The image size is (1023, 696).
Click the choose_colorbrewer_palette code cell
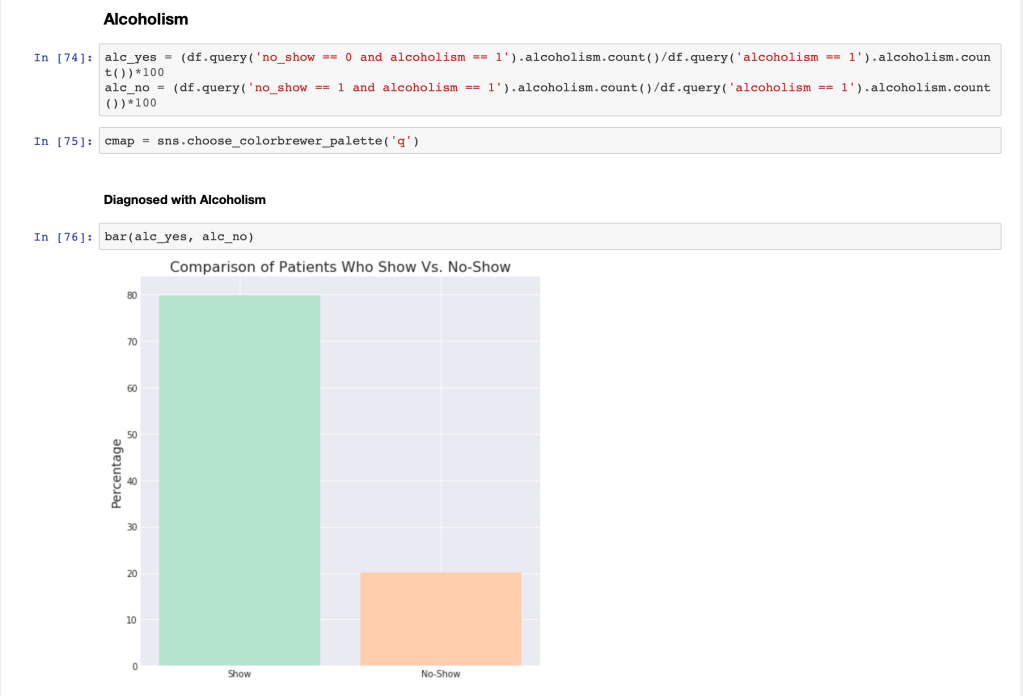(550, 141)
